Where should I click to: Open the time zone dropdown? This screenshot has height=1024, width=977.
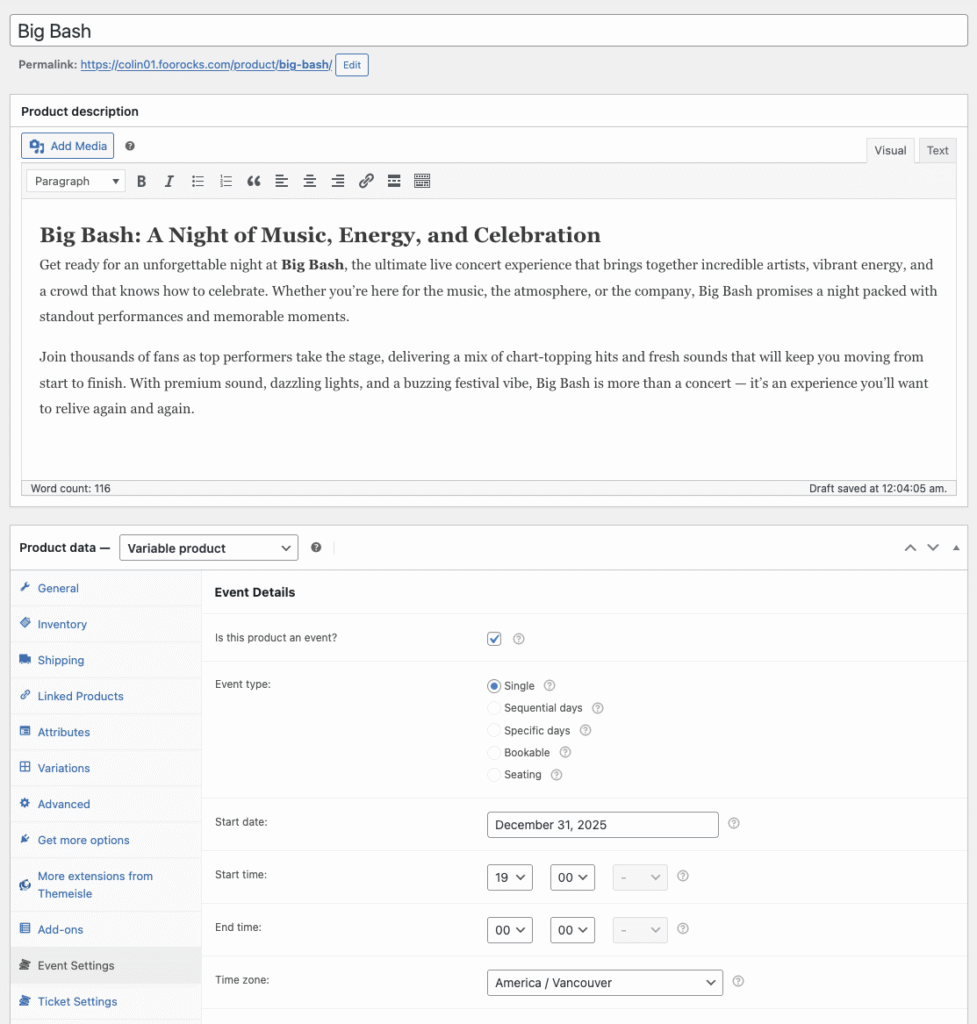[604, 982]
